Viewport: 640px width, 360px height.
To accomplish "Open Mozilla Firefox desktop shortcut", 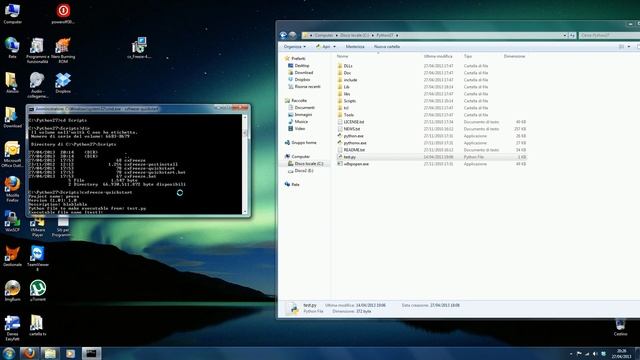I will pos(12,189).
